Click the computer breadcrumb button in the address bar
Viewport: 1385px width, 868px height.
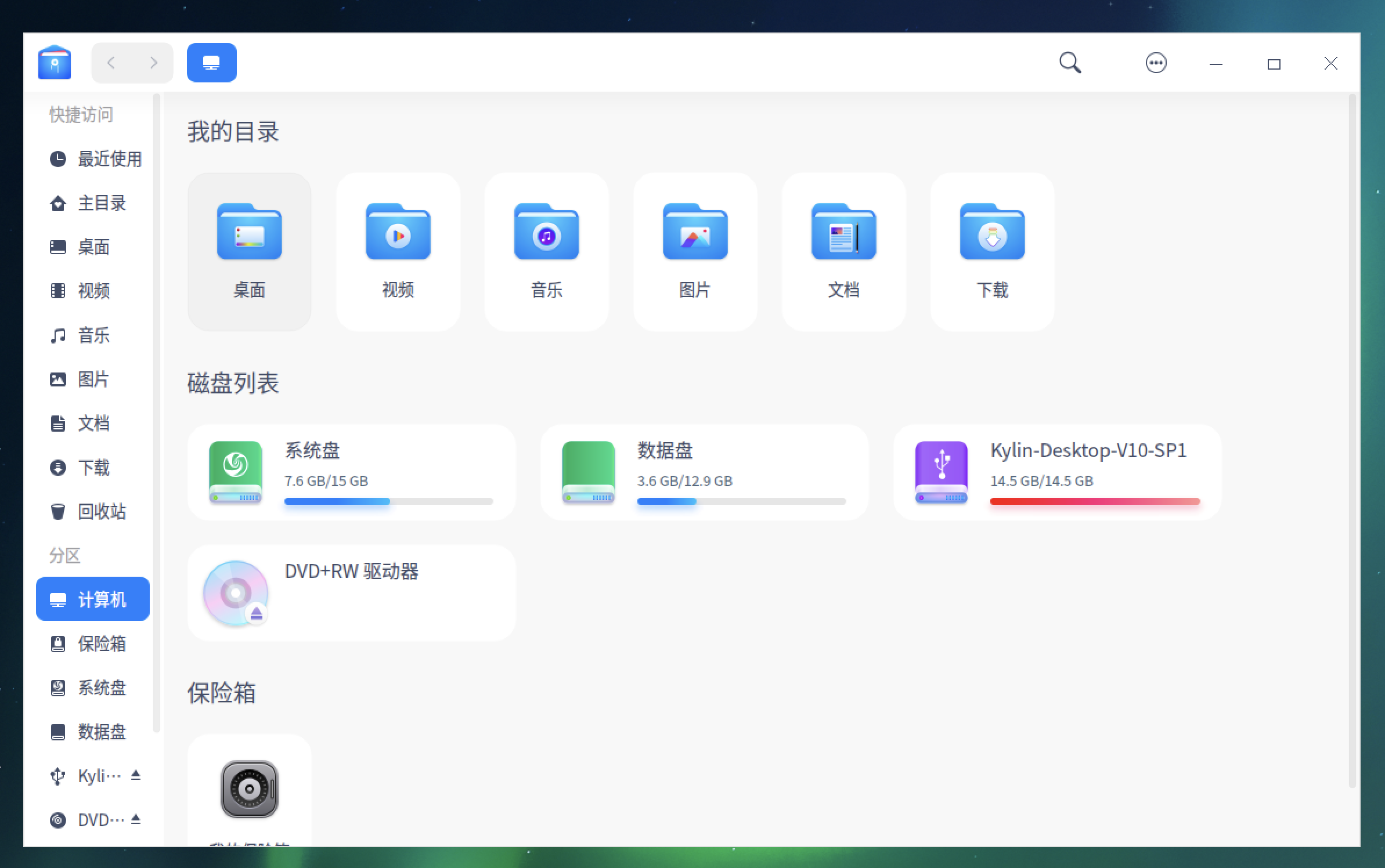point(212,63)
